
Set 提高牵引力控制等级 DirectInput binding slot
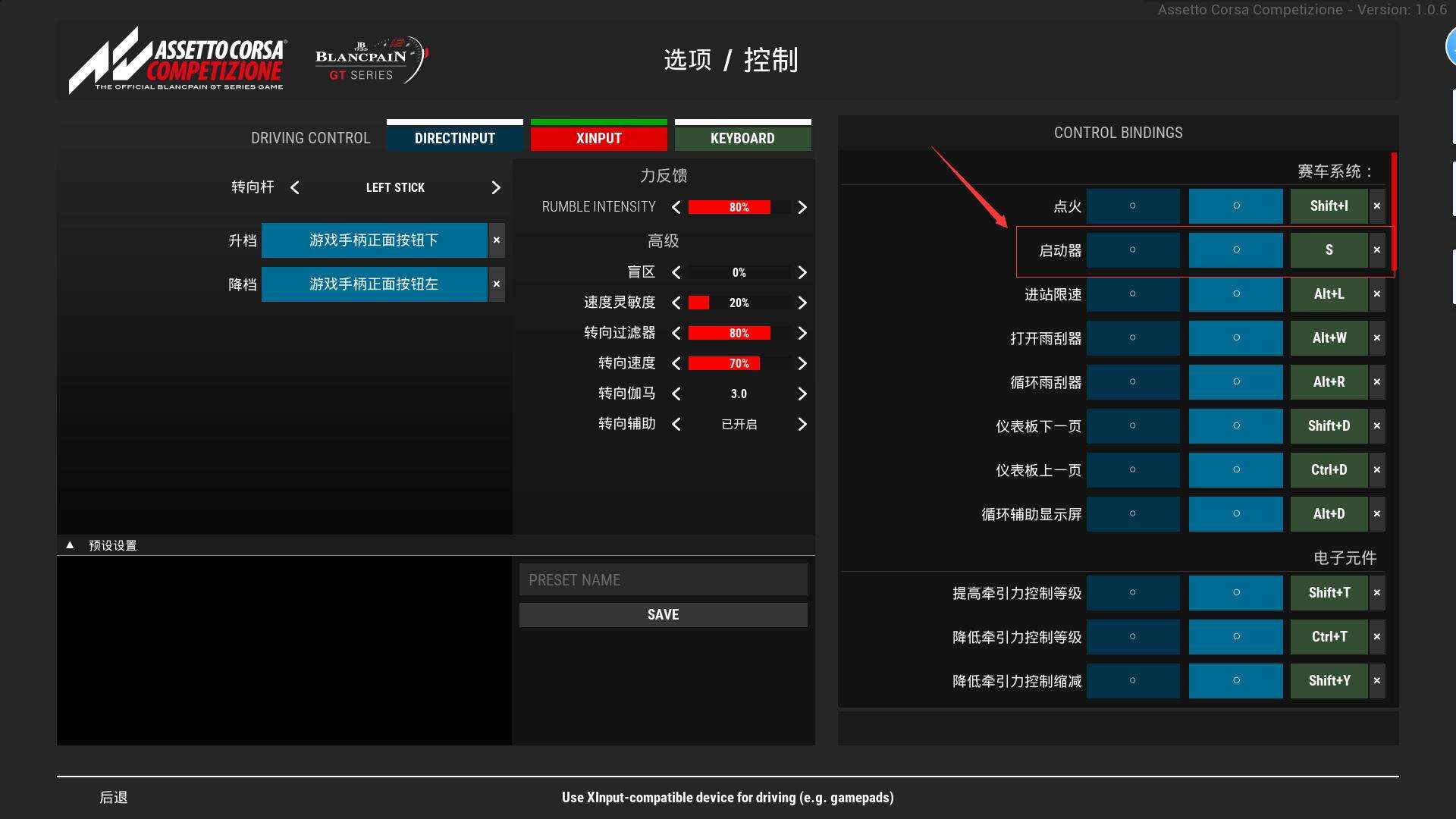(x=1133, y=593)
